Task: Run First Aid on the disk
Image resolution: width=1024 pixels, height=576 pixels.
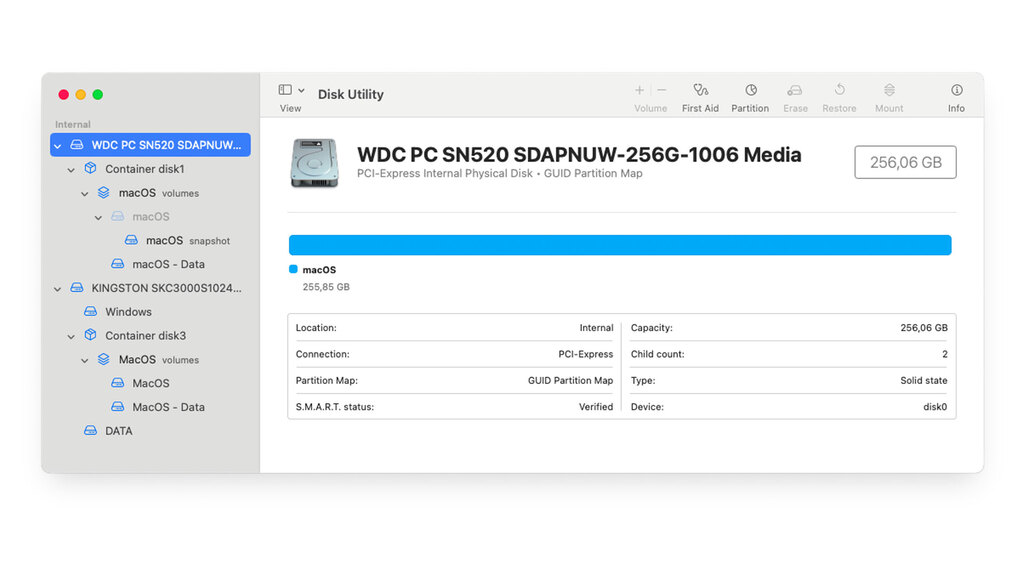Action: [x=700, y=97]
